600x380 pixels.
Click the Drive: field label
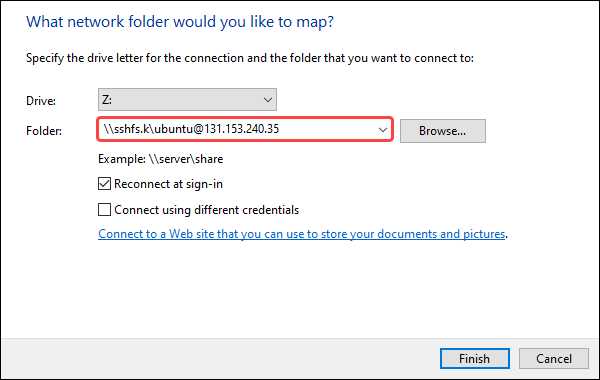click(41, 101)
